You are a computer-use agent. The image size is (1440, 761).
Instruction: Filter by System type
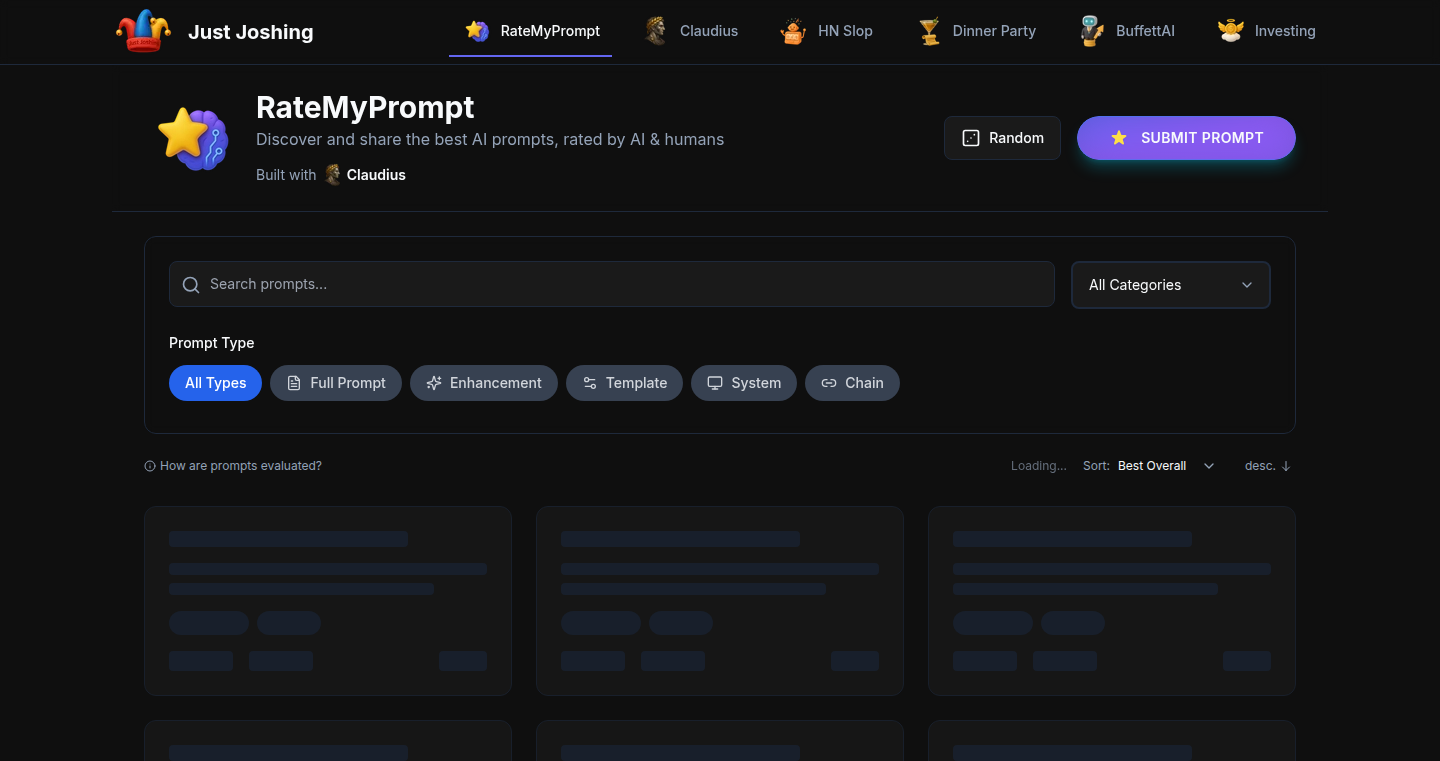(x=744, y=383)
